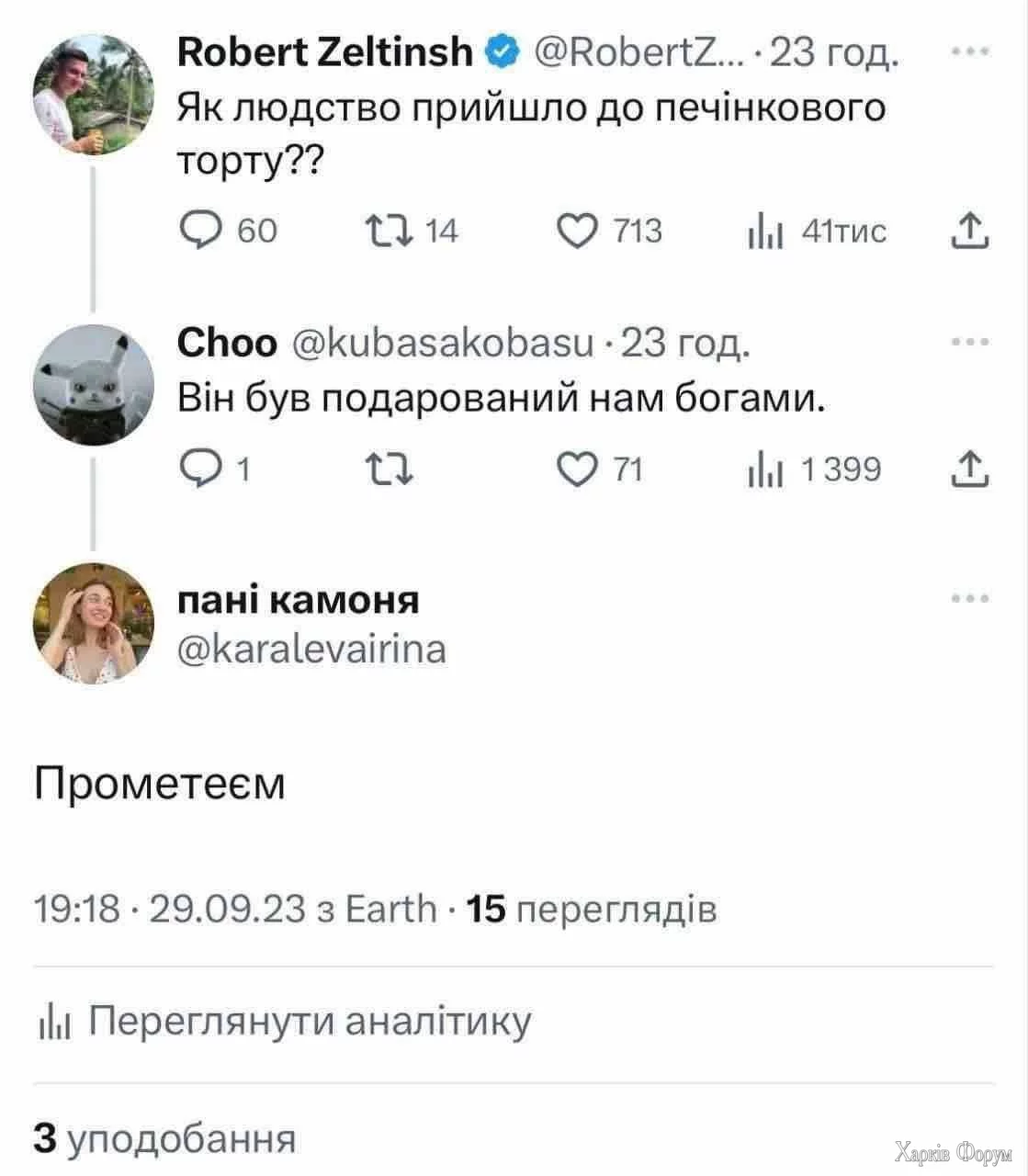Share Choo's reply tweet
The width and height of the screenshot is (1028, 1176).
pos(969,469)
